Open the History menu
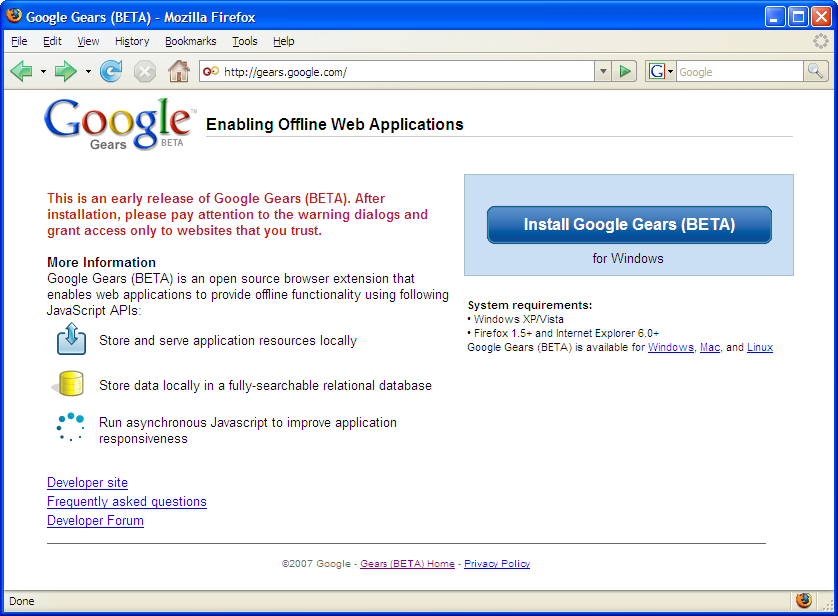The image size is (838, 616). point(132,41)
